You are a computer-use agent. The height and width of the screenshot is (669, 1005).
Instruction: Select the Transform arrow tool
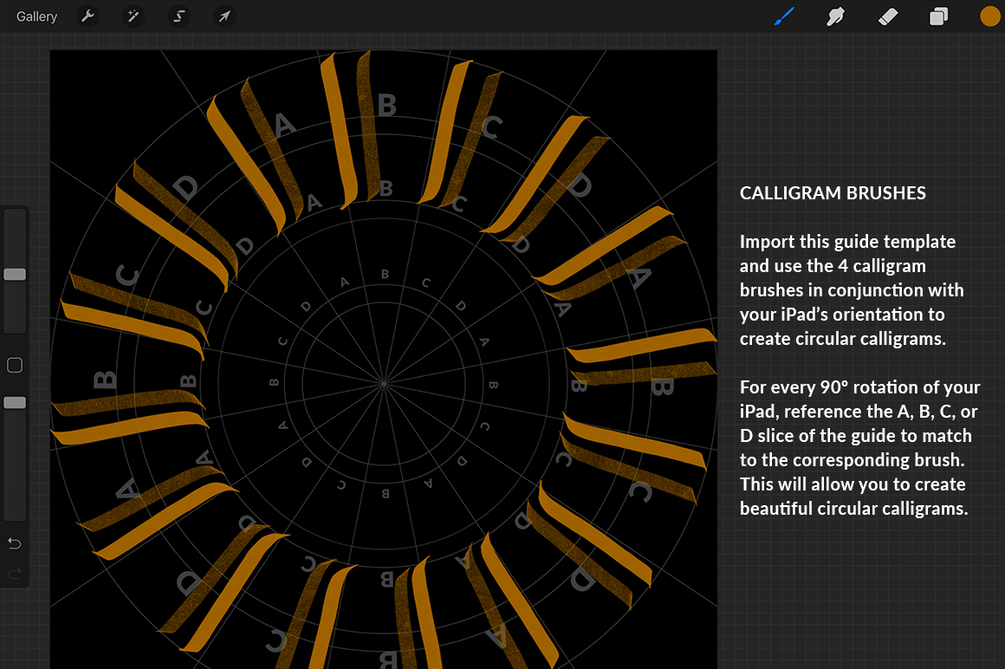tap(224, 16)
